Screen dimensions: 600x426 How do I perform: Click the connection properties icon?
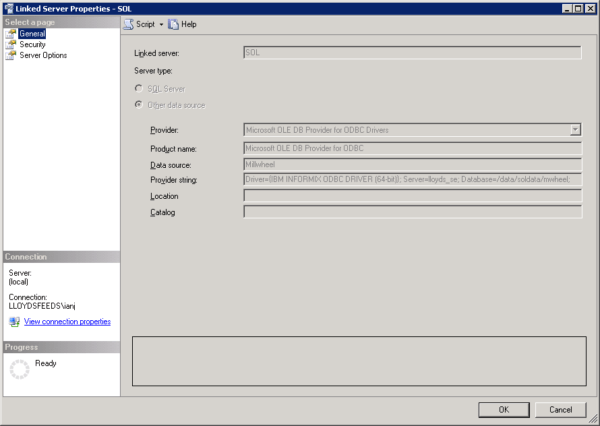[14, 321]
